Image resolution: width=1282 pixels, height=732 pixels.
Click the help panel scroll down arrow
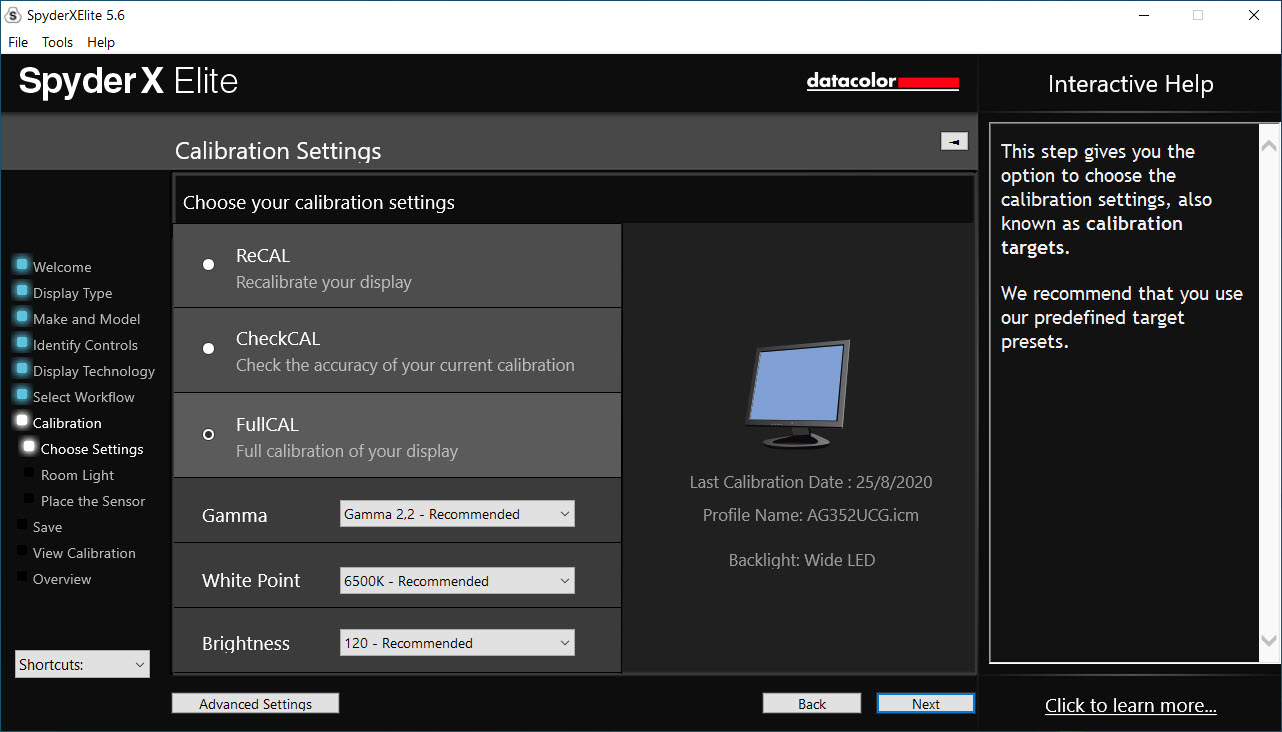point(1269,641)
